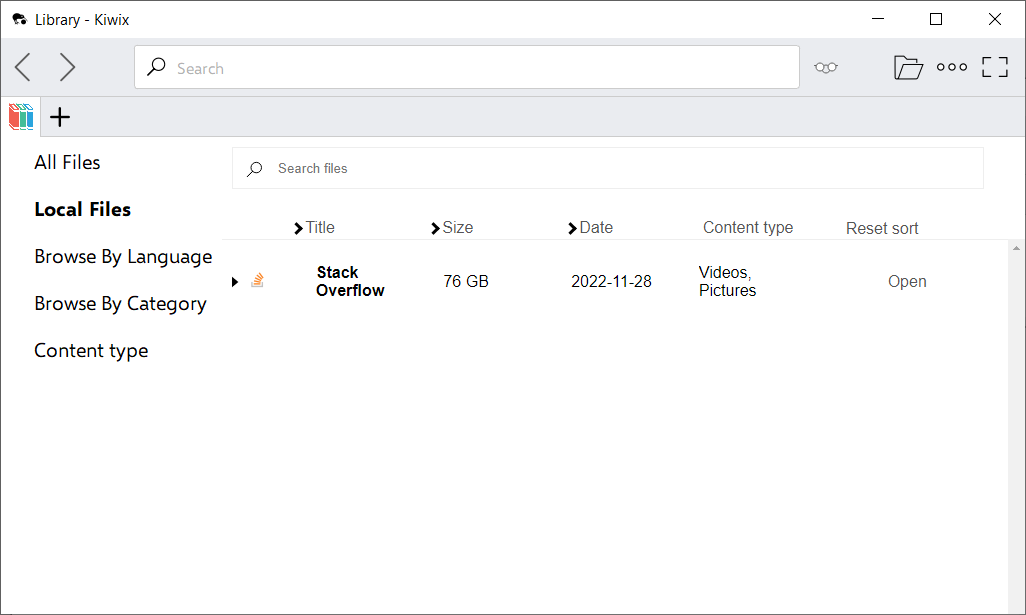Click the reading glasses icon in toolbar
The width and height of the screenshot is (1026, 615).
click(825, 67)
